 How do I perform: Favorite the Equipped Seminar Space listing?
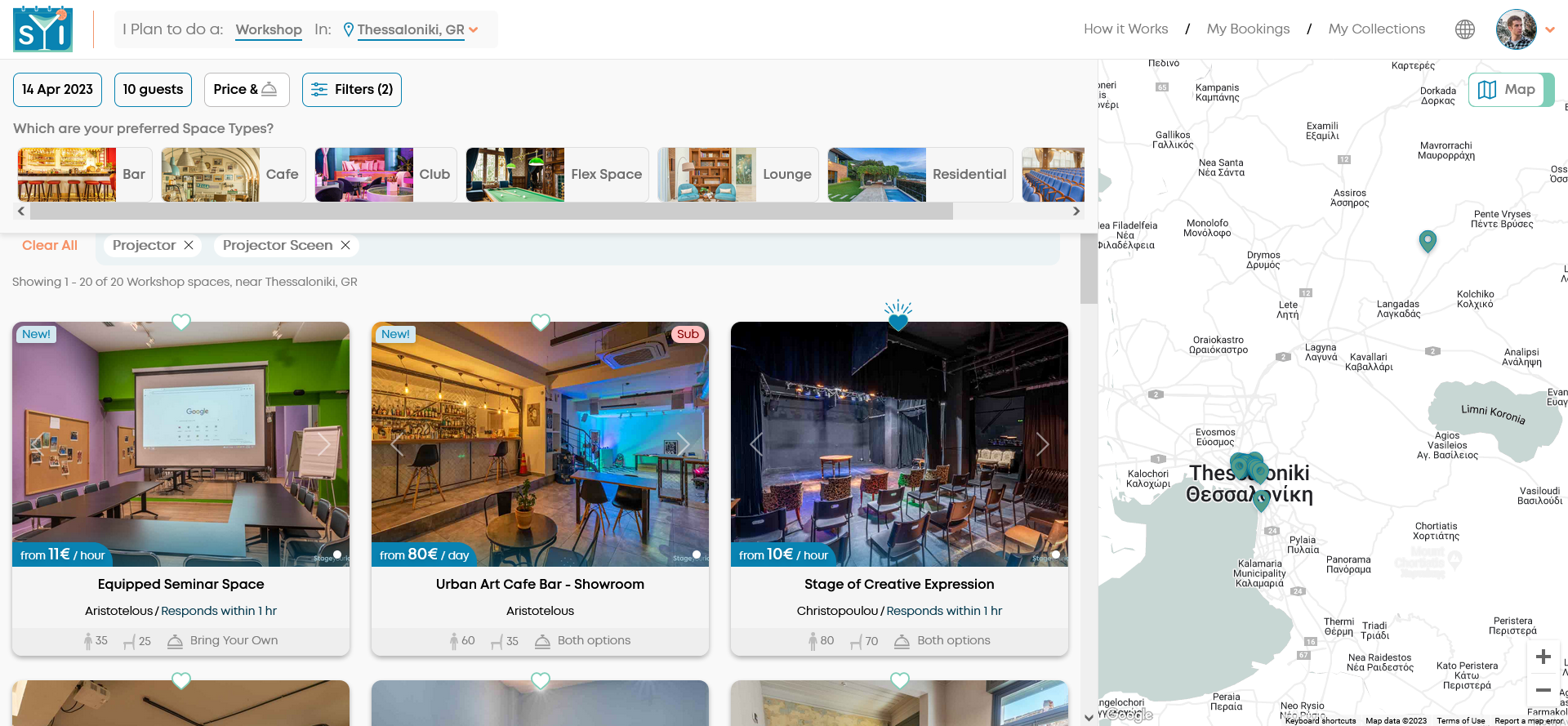click(181, 323)
